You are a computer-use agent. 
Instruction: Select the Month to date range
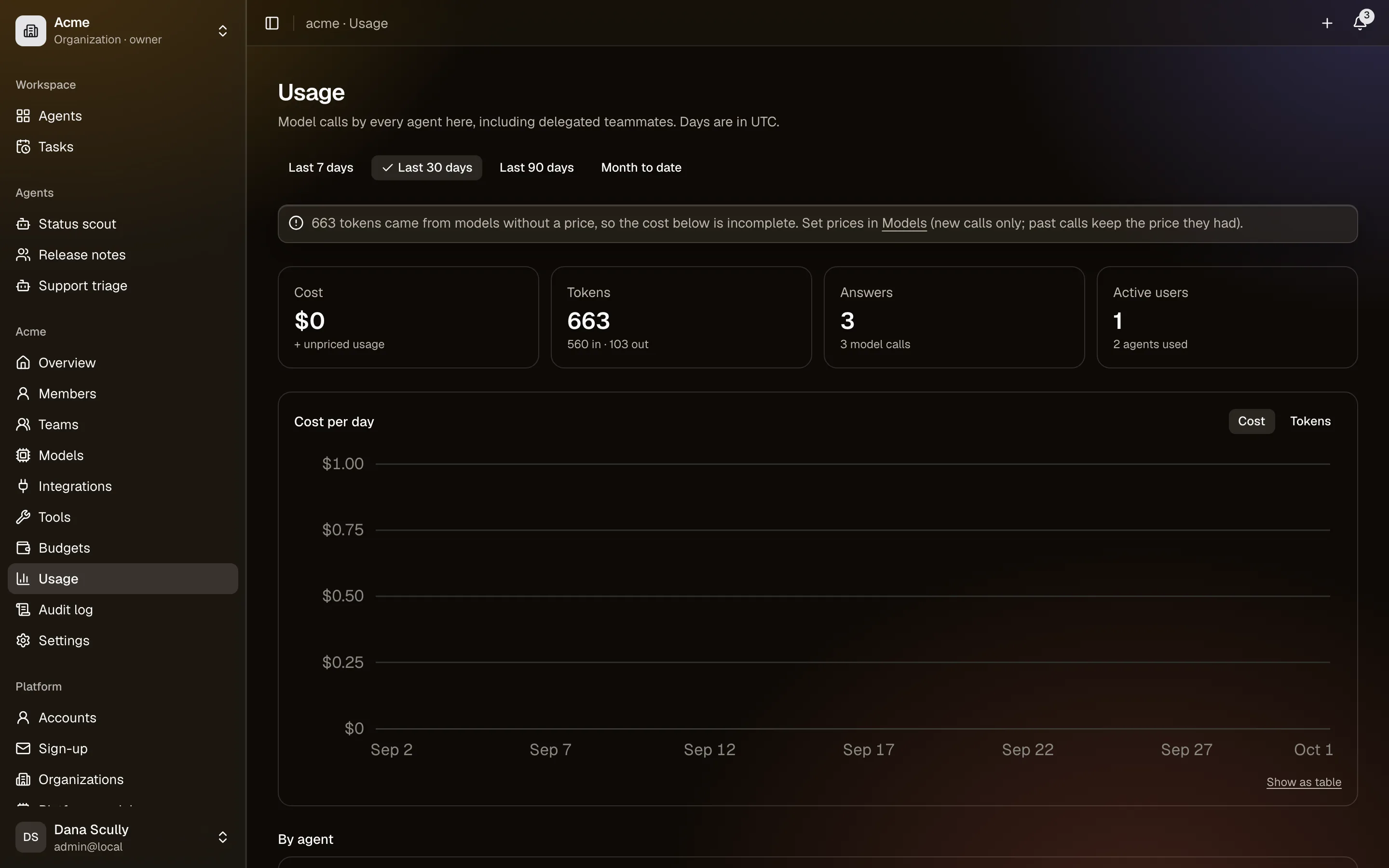(x=641, y=168)
